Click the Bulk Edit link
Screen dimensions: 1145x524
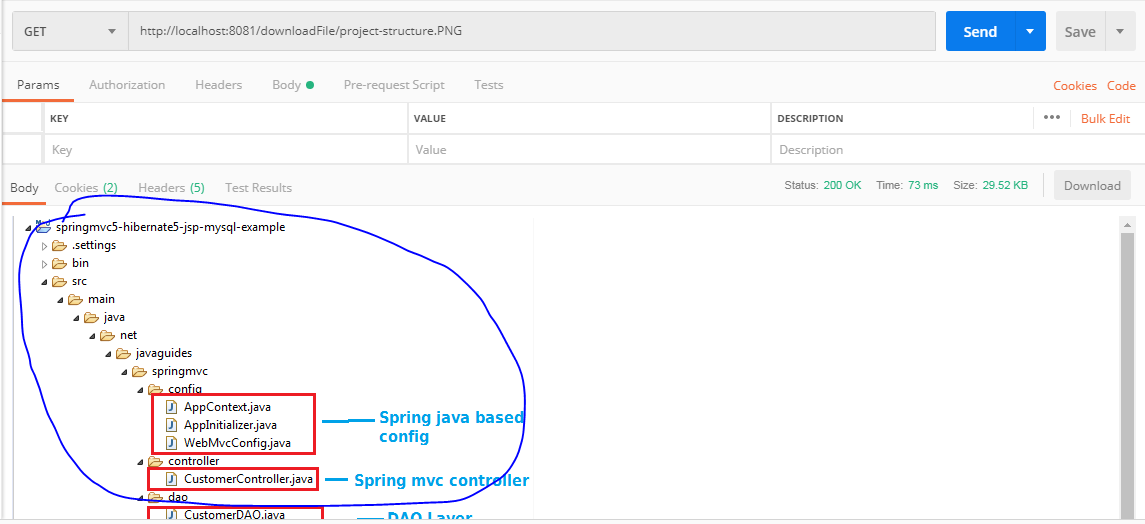[x=1105, y=118]
